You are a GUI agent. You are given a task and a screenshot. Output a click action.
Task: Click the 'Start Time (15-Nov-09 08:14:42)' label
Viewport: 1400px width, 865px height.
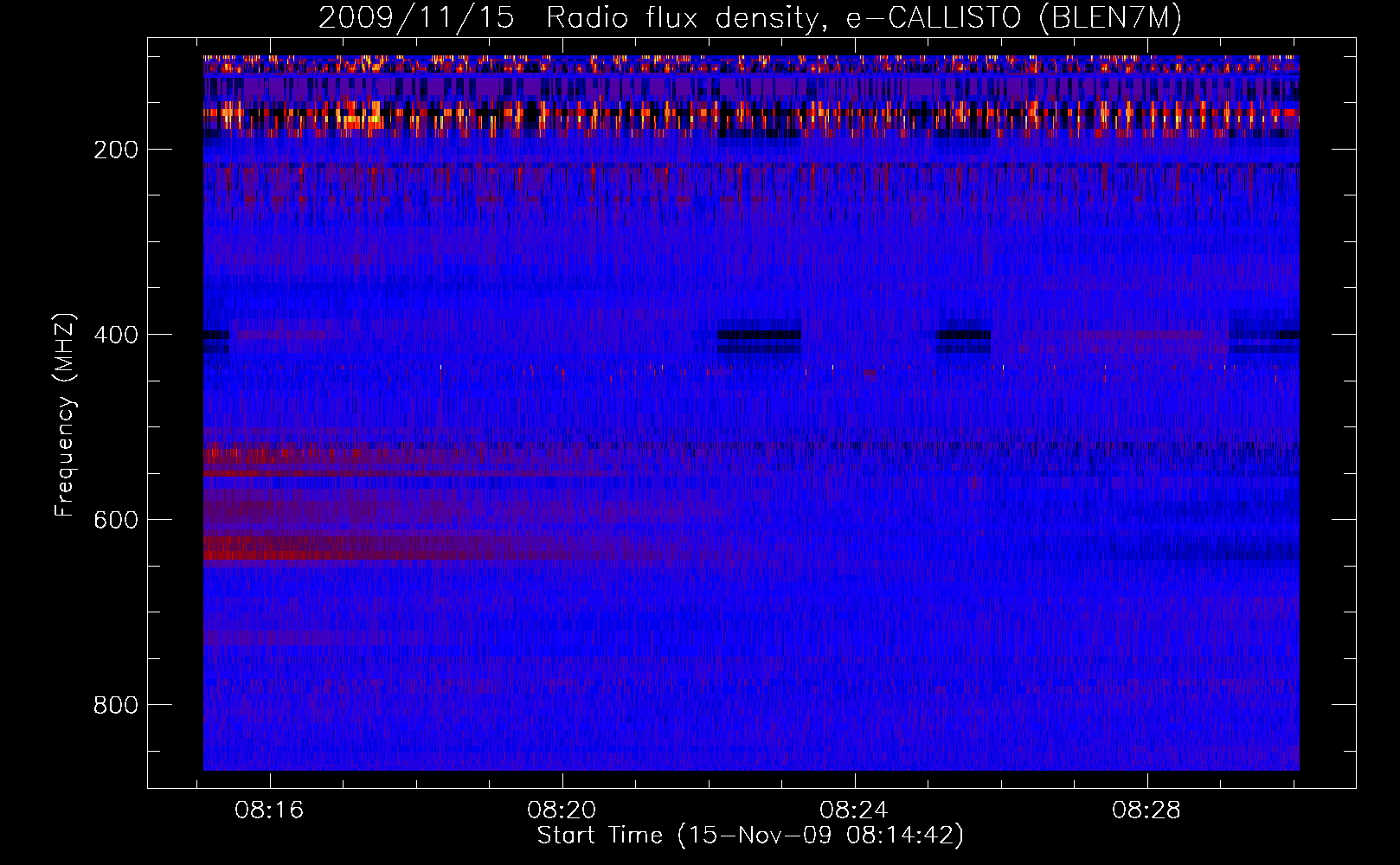point(750,836)
